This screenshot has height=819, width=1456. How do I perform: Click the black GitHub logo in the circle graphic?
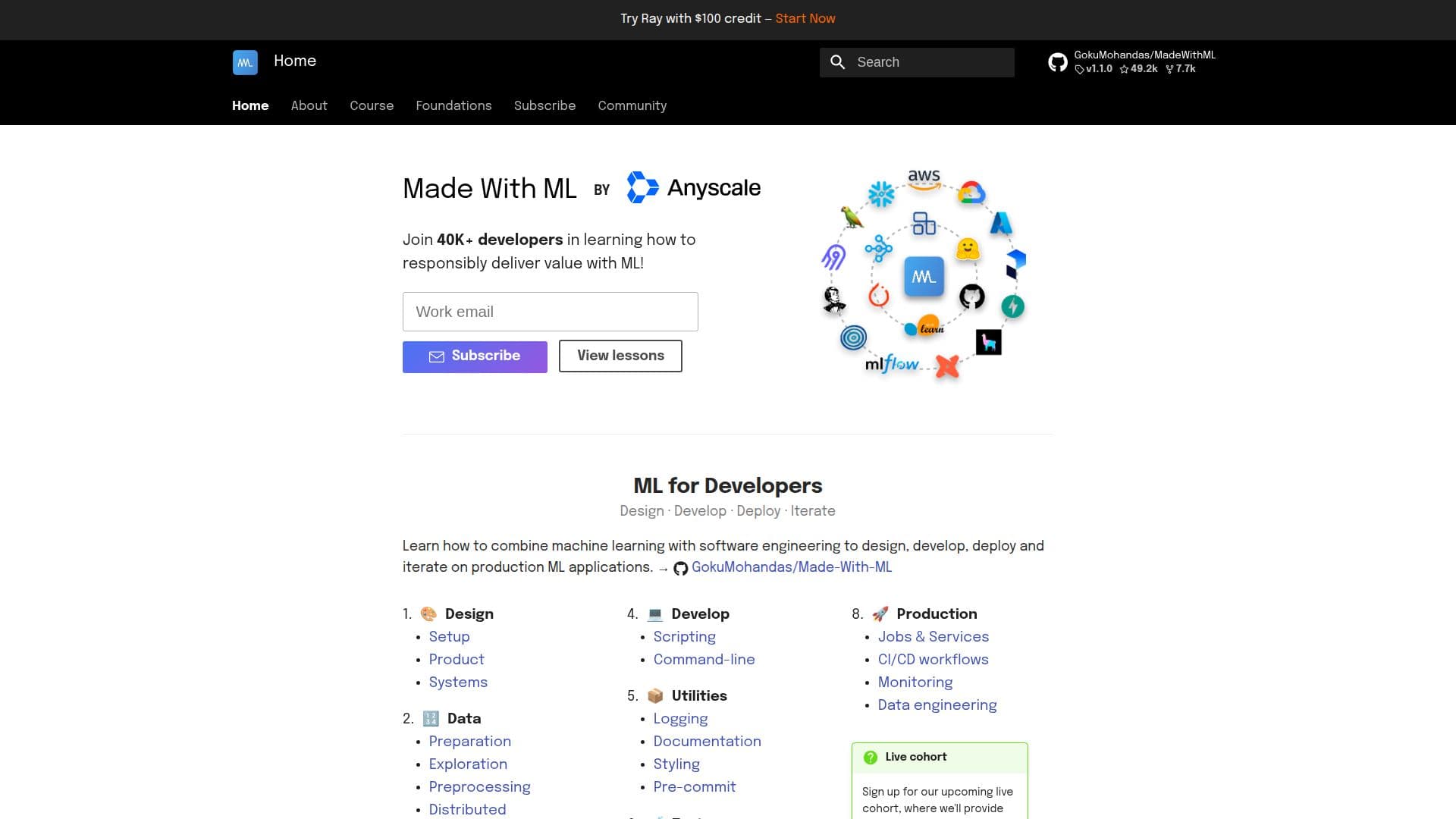point(971,297)
